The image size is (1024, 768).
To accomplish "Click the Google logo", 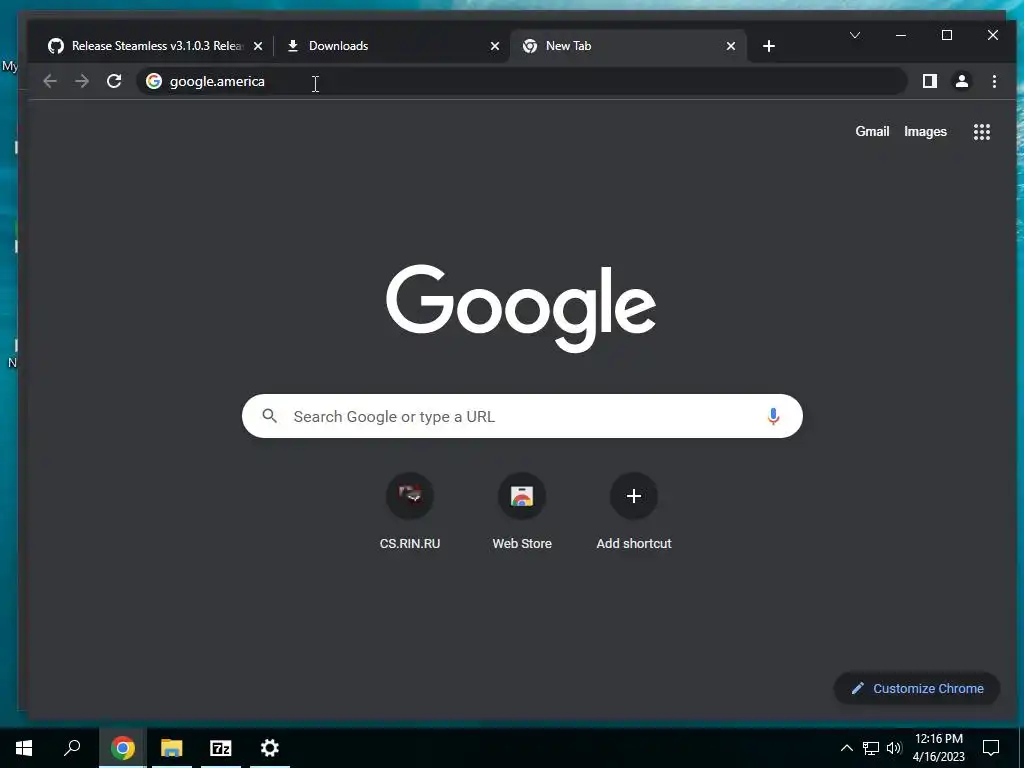I will [x=521, y=308].
